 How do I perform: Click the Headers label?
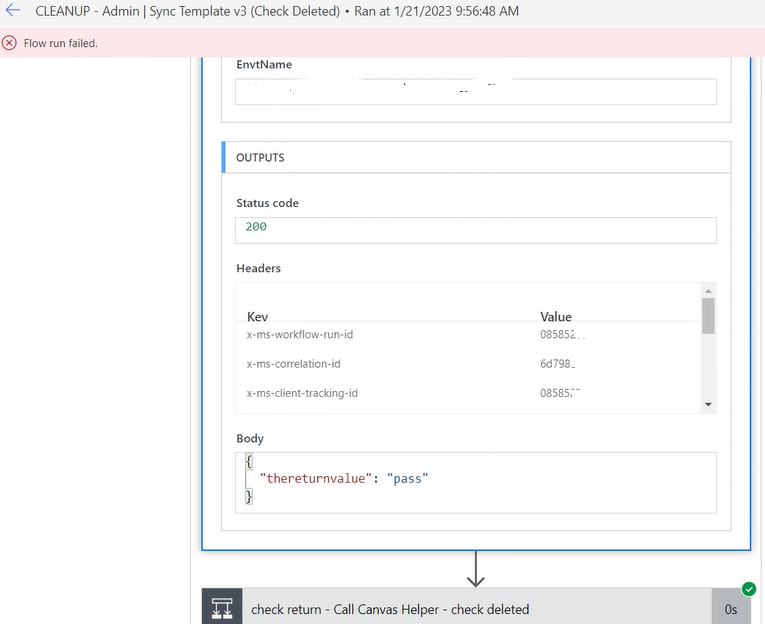point(259,268)
